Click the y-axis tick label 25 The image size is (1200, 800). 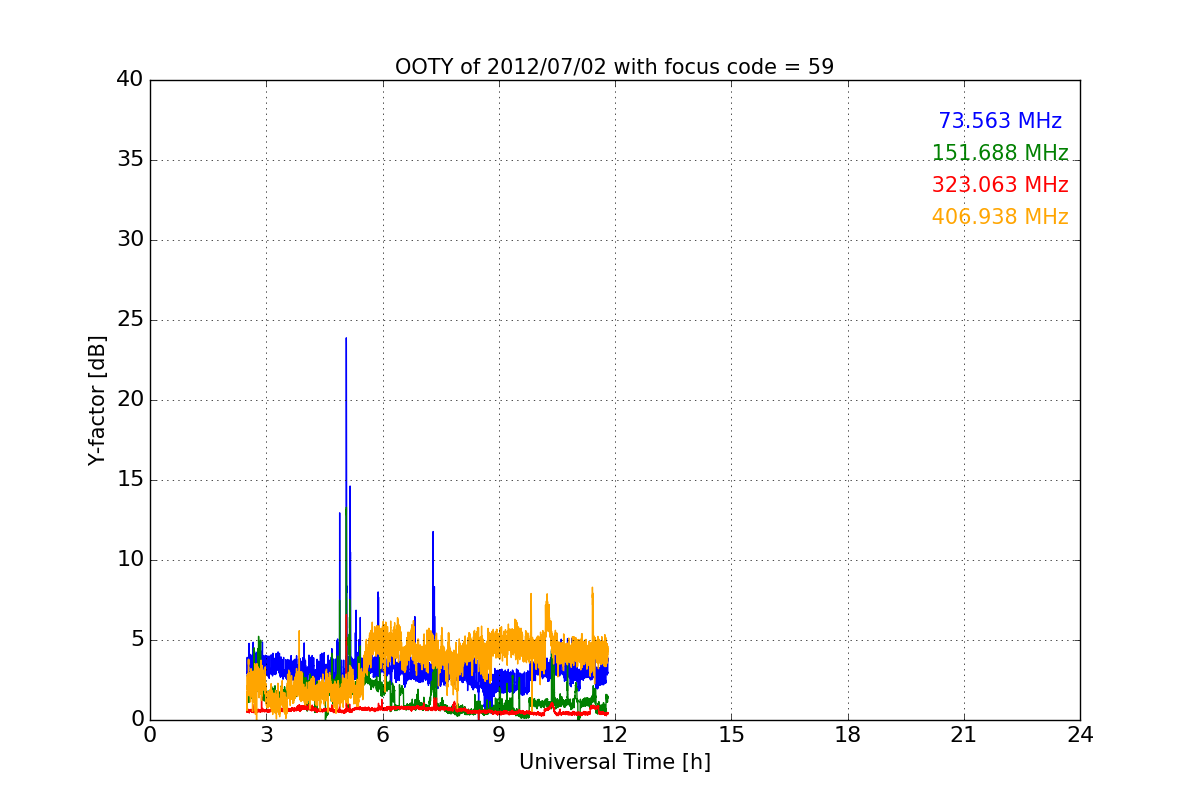pyautogui.click(x=130, y=320)
